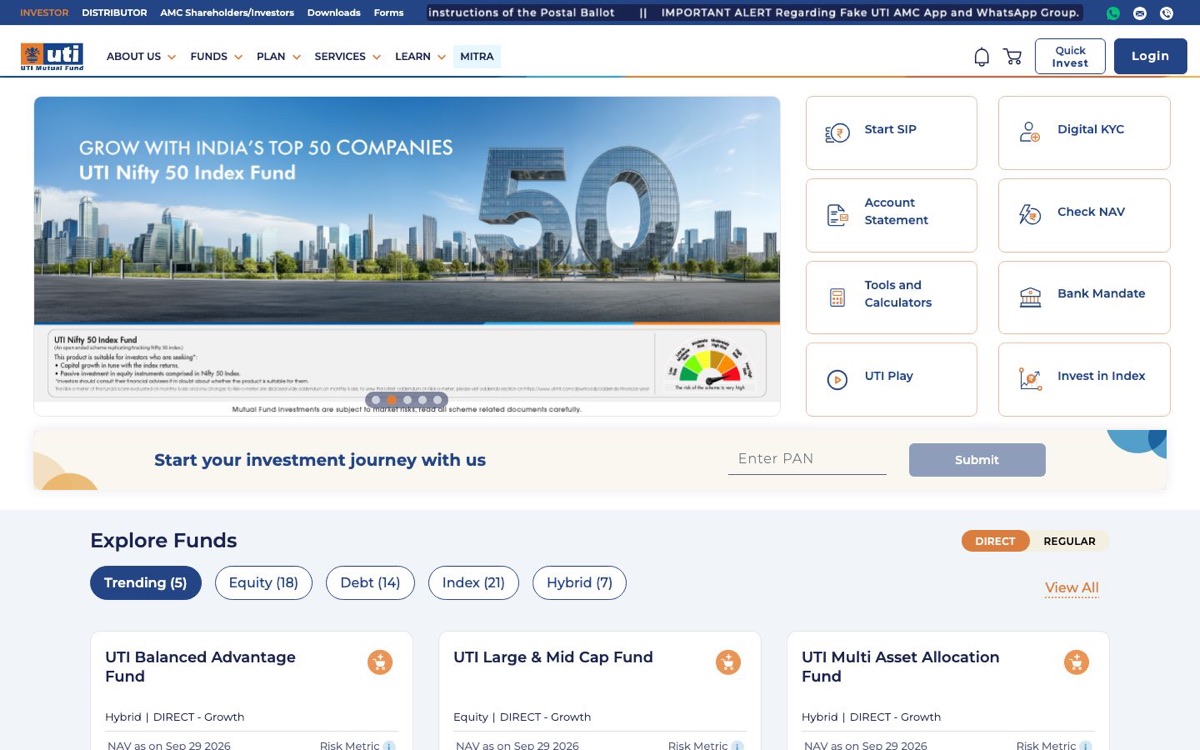Switch to DISTRIBUTOR top tab
The image size is (1200, 750).
tap(114, 13)
